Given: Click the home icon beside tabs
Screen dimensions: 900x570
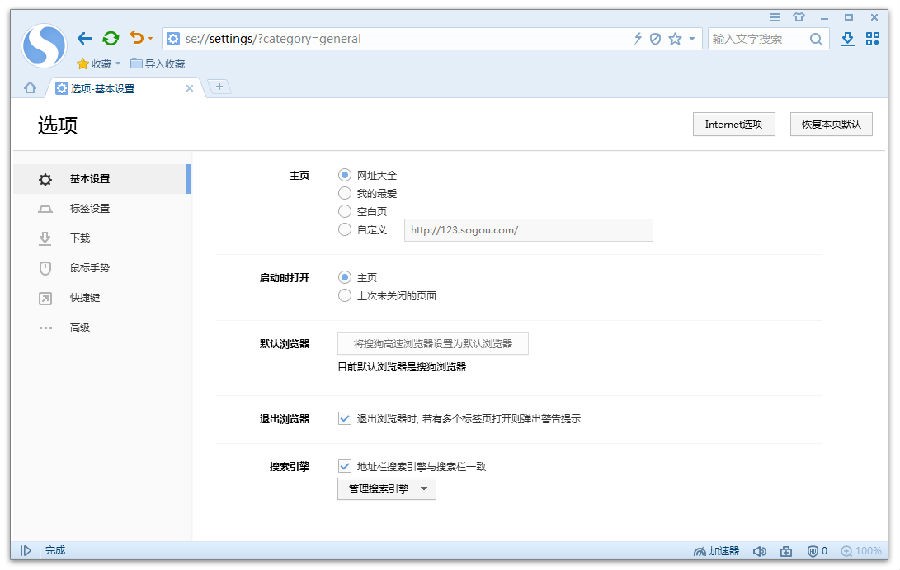Looking at the screenshot, I should pyautogui.click(x=30, y=88).
